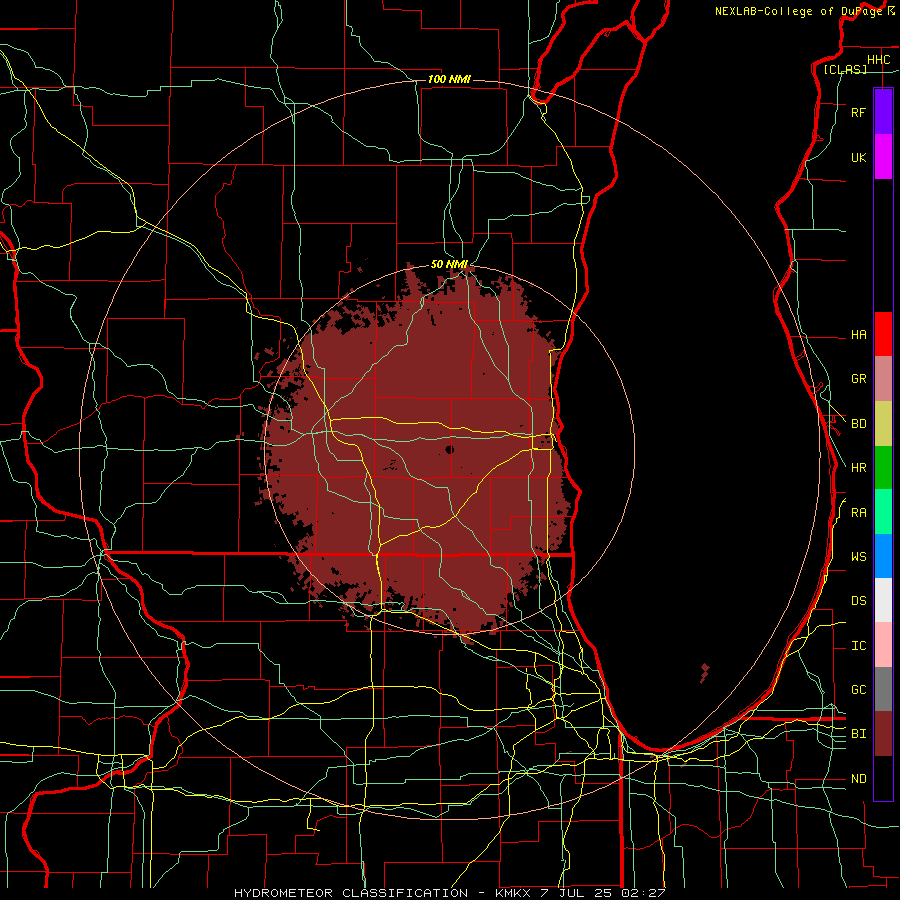Select the yellow BD legend swatch
The width and height of the screenshot is (900, 900).
(x=883, y=424)
